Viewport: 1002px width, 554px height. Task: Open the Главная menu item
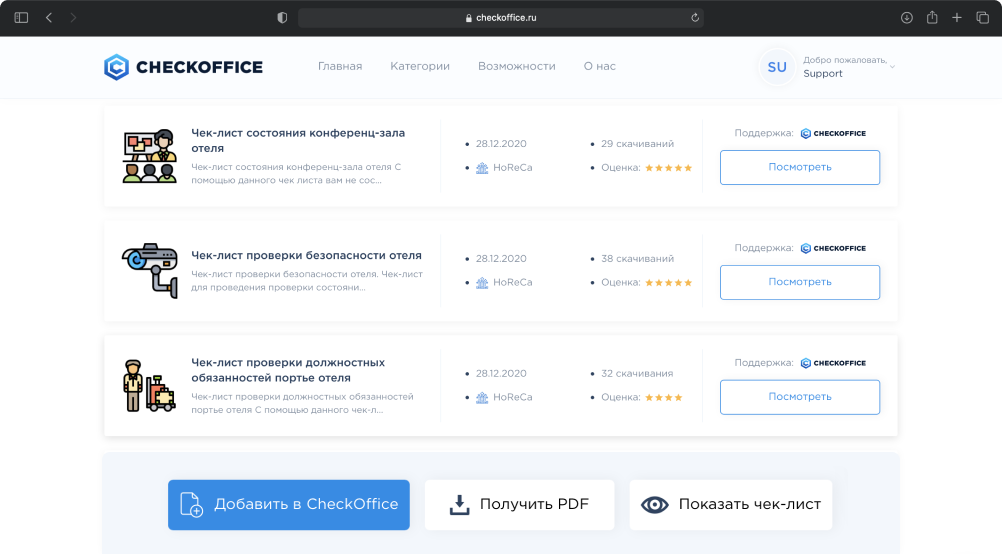[340, 66]
